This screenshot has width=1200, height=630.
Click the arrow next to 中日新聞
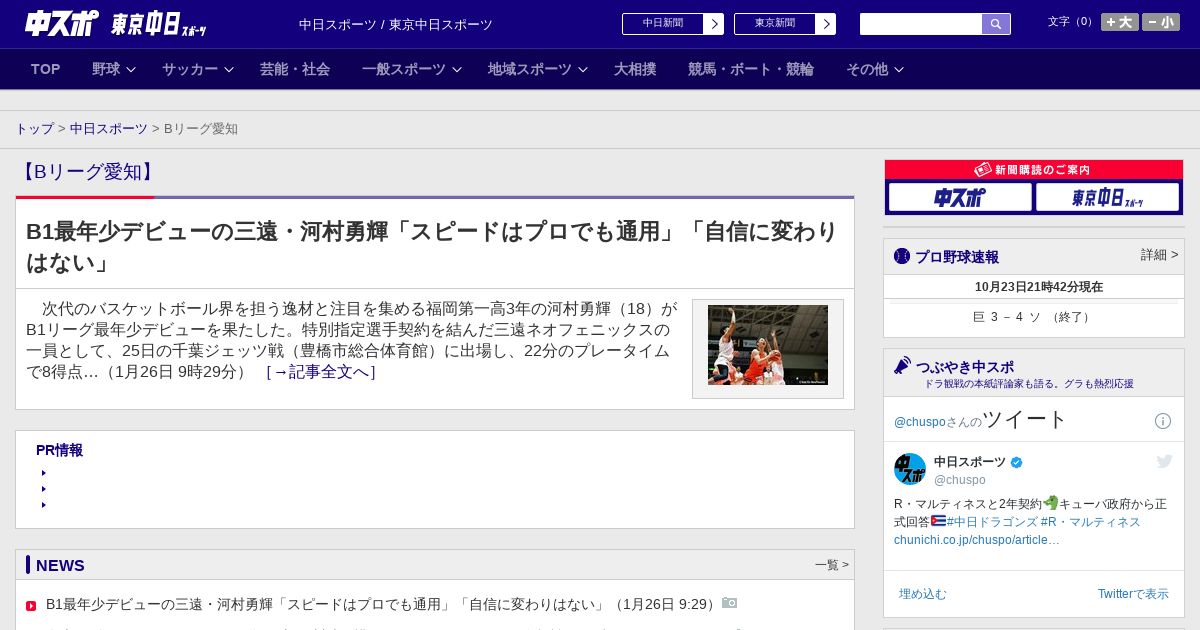pos(714,24)
